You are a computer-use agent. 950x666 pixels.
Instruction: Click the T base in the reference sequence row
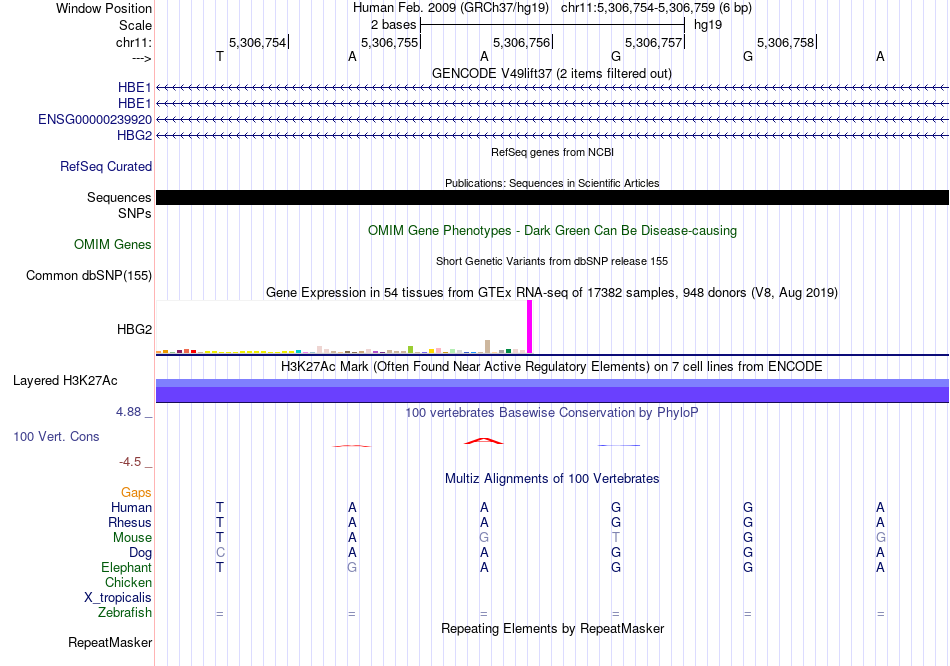tap(220, 56)
